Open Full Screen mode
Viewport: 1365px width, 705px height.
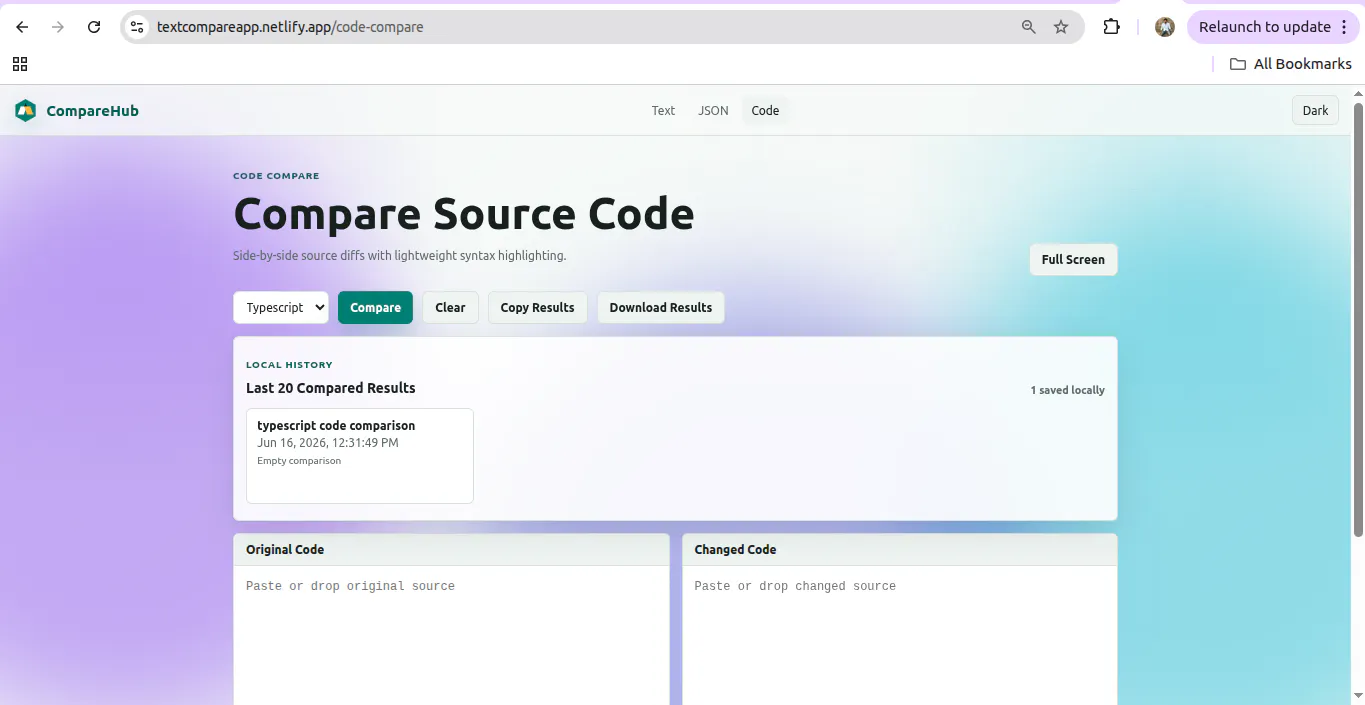coord(1073,260)
